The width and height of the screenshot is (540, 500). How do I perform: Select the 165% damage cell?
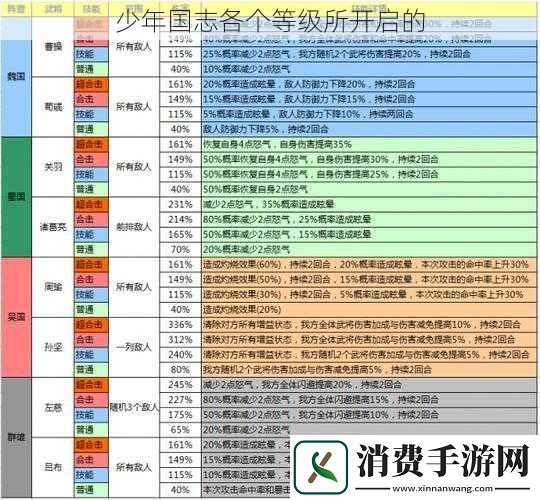[180, 235]
